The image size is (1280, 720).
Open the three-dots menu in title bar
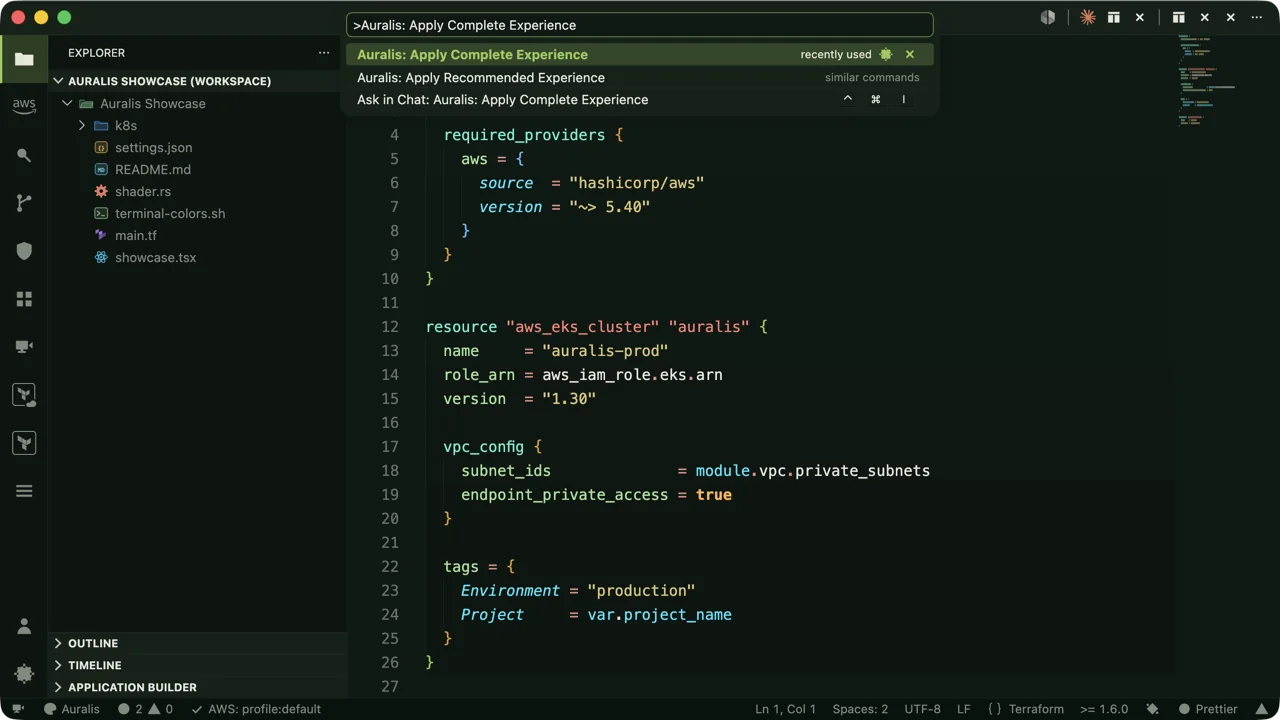1258,17
